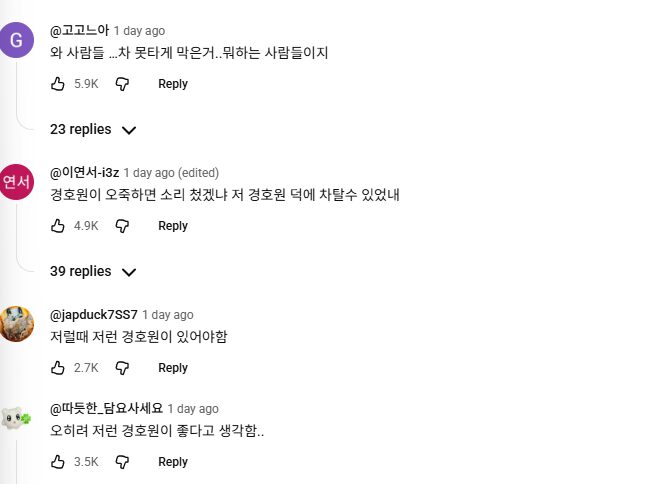Viewport: 659px width, 484px height.
Task: Expand the 39 replies thread
Action: [x=93, y=271]
